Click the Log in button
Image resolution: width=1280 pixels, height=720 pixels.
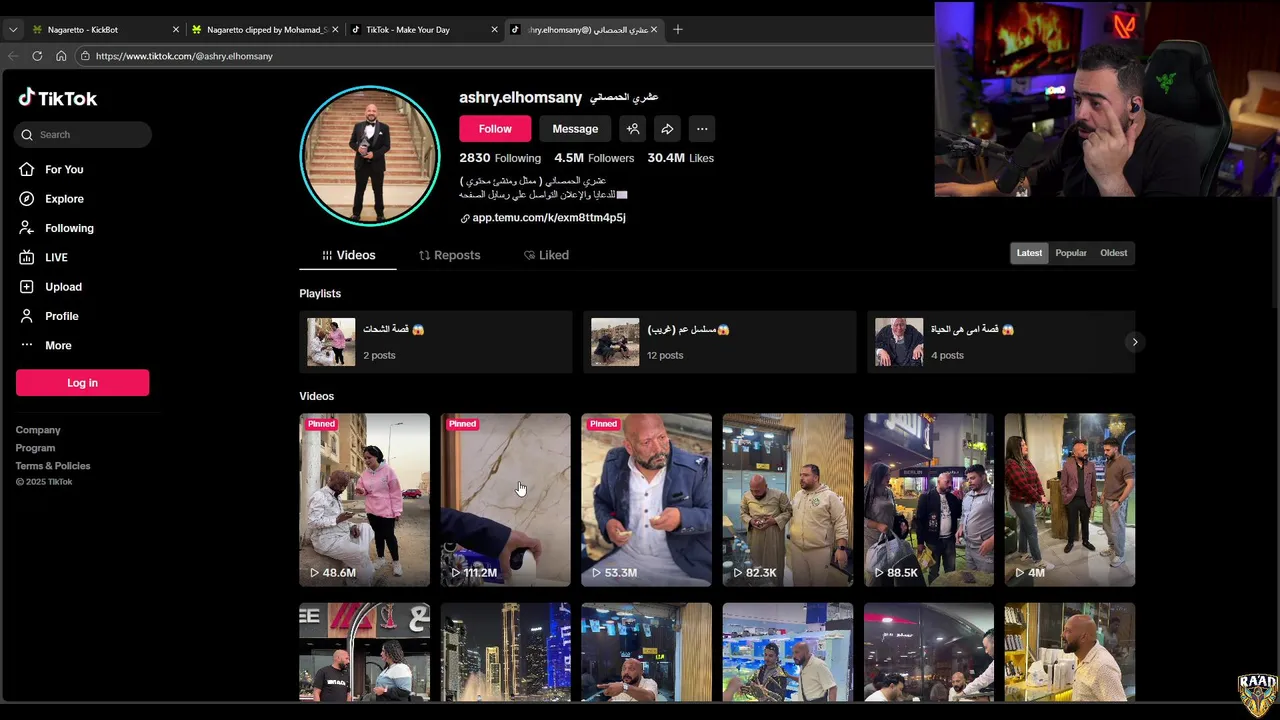coord(82,382)
